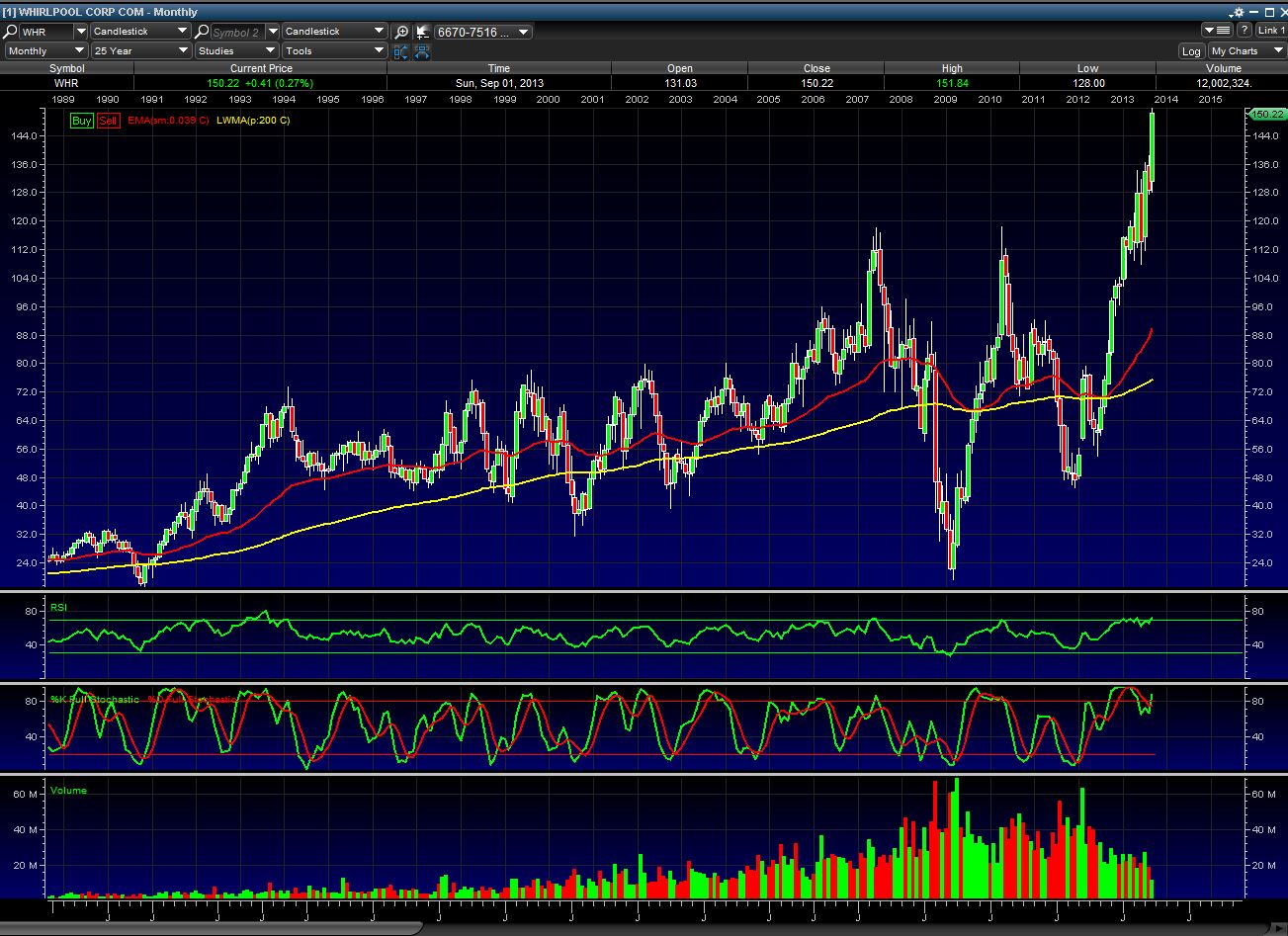Click the cursor plus-minus tool icon
The image size is (1288, 936).
[x=422, y=32]
